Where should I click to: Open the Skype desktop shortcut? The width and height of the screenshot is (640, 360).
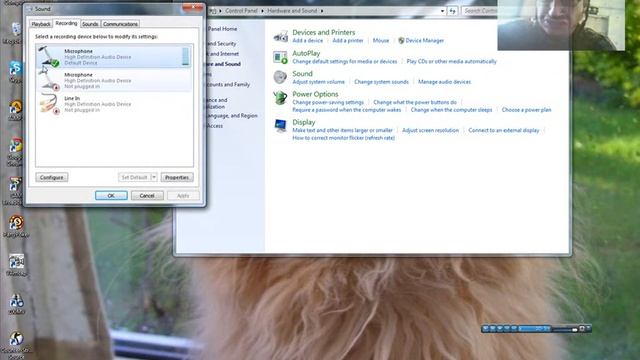[16, 68]
